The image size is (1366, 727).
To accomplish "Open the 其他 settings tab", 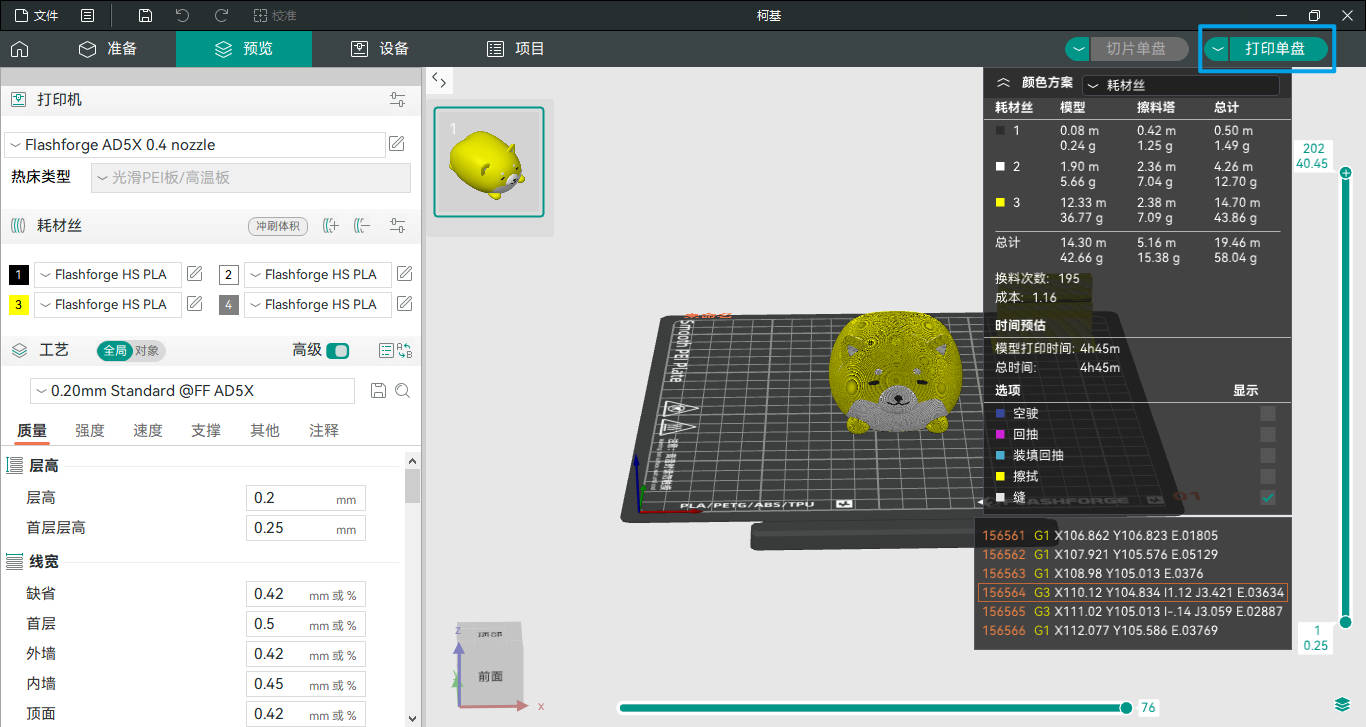I will click(x=264, y=431).
